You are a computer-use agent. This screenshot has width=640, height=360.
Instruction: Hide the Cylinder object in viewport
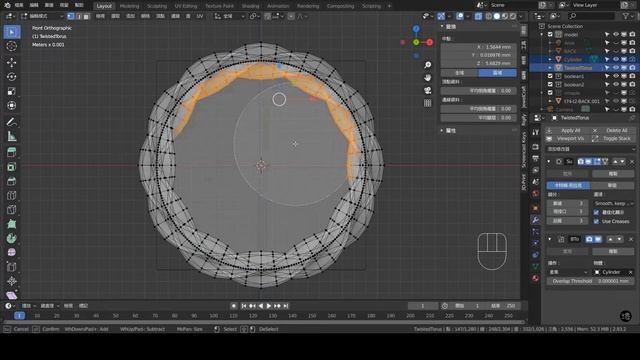616,59
